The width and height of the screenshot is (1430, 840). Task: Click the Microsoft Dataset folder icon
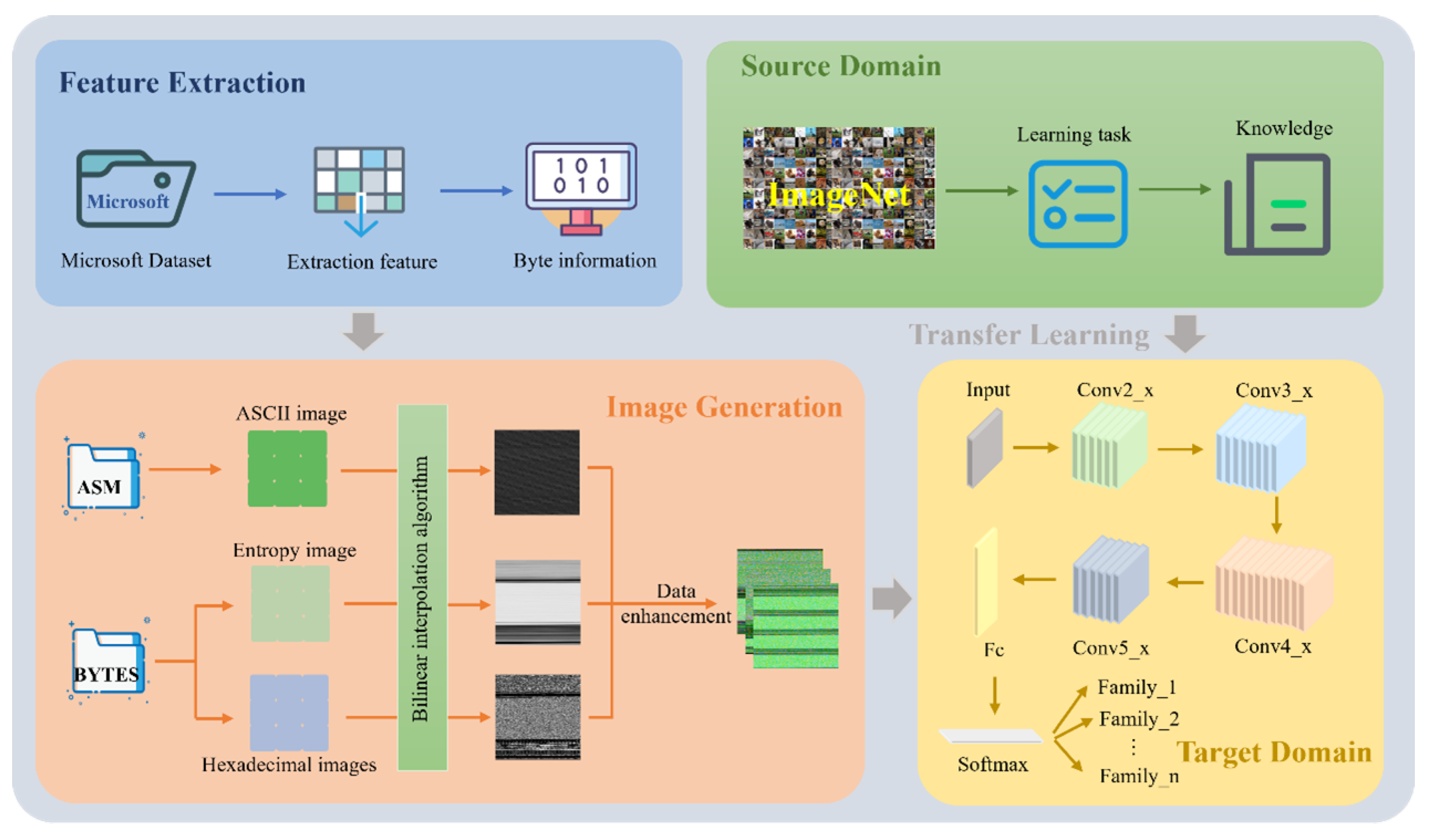pyautogui.click(x=135, y=189)
